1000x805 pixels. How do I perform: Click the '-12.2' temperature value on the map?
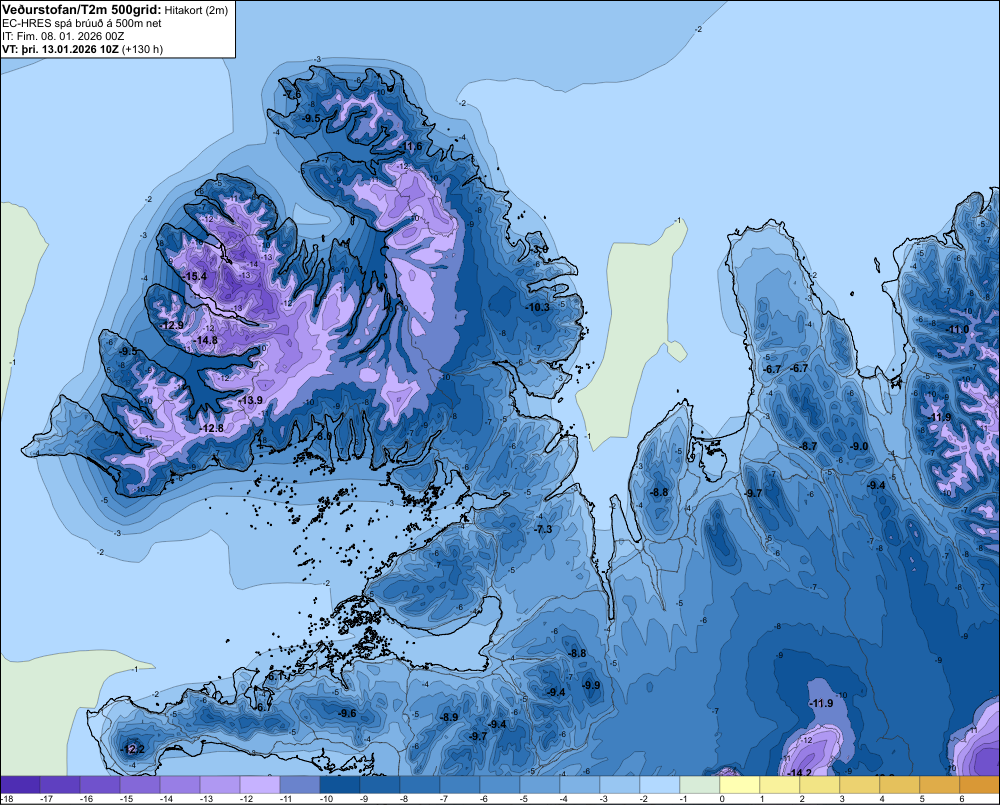[x=132, y=750]
